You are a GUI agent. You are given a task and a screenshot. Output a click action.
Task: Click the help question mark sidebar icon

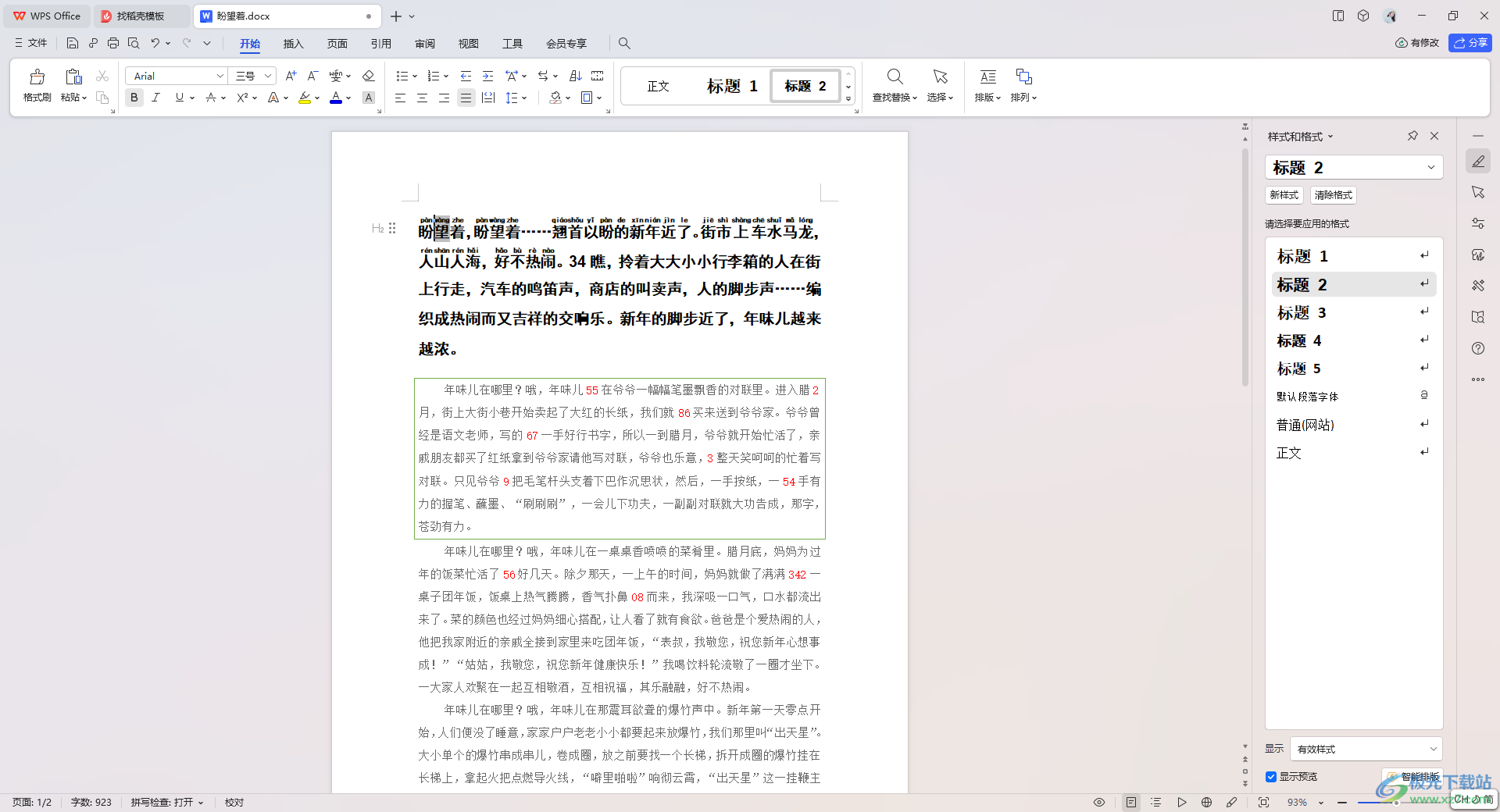point(1478,348)
